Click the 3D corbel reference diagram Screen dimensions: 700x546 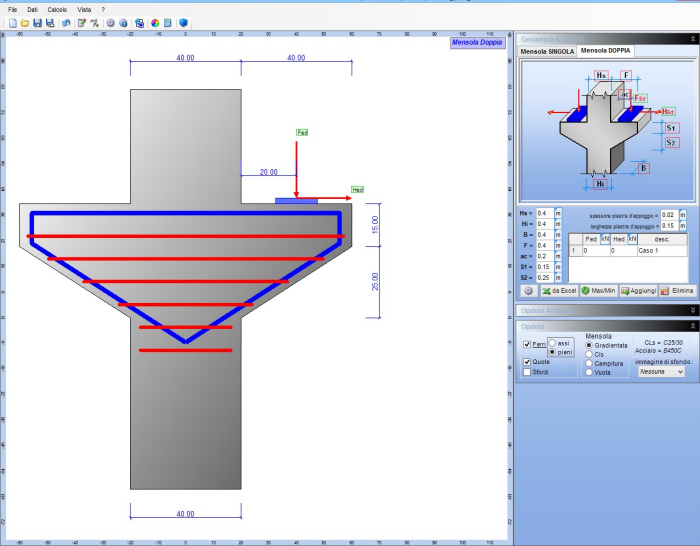click(x=607, y=131)
